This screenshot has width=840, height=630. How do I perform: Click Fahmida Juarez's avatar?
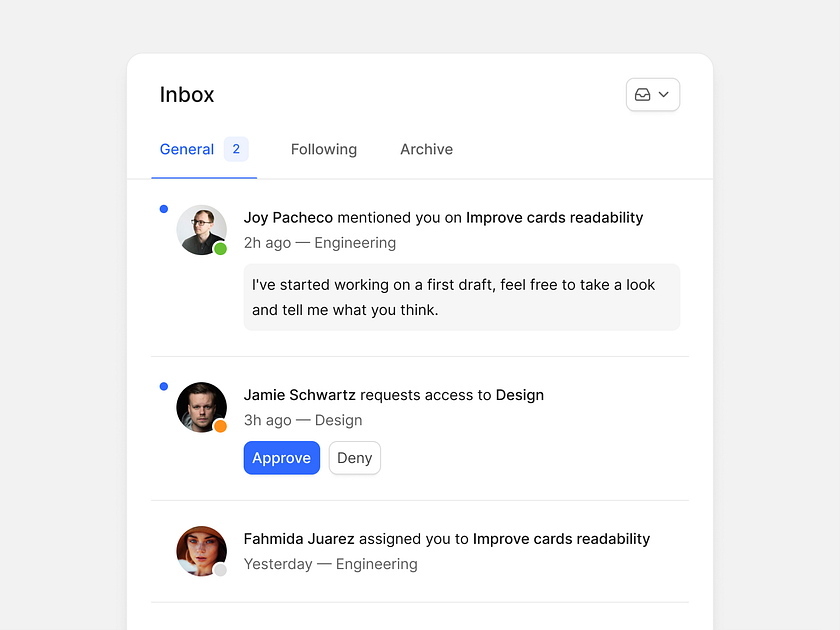pyautogui.click(x=201, y=551)
